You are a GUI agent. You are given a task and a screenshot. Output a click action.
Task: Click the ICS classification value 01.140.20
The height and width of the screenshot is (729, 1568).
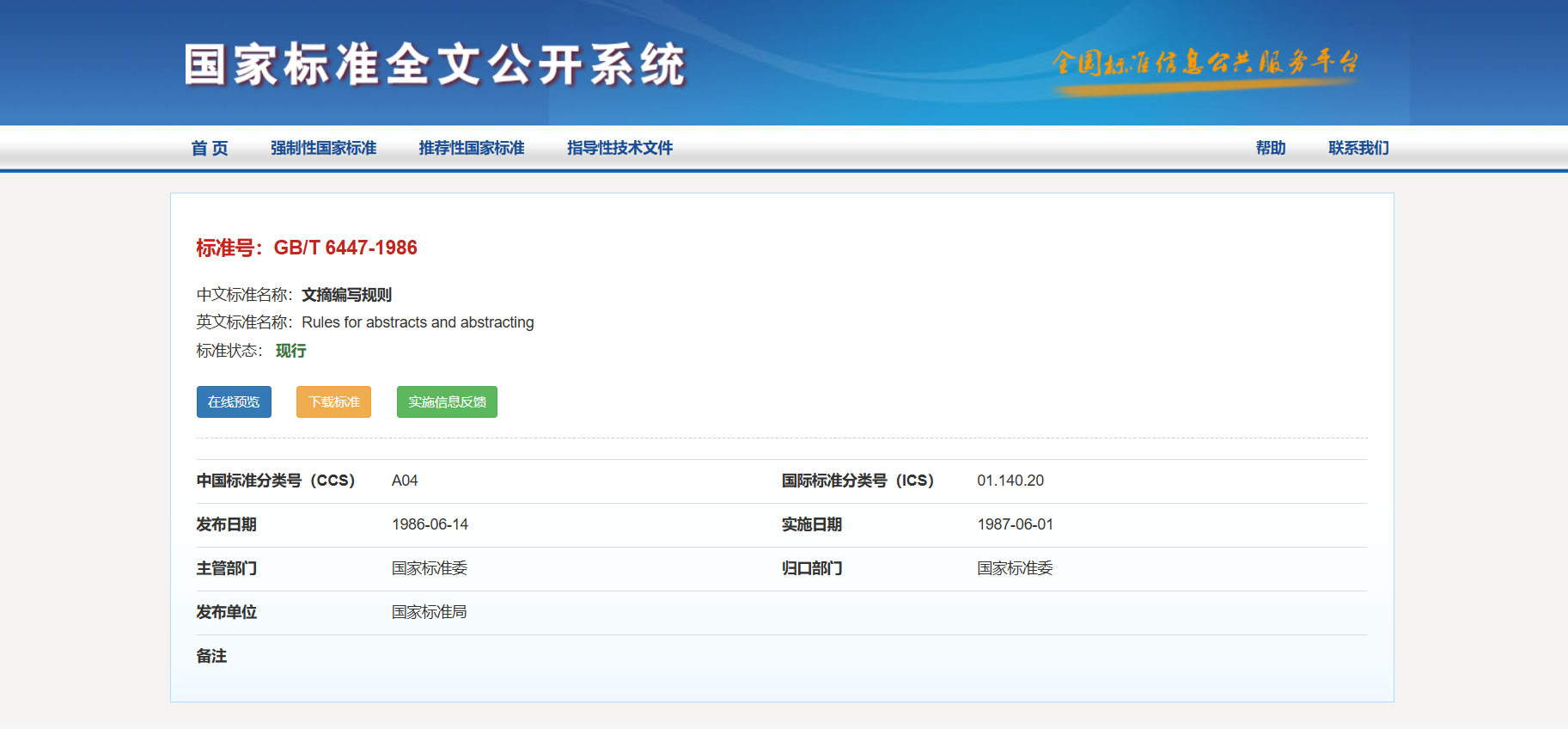1010,481
